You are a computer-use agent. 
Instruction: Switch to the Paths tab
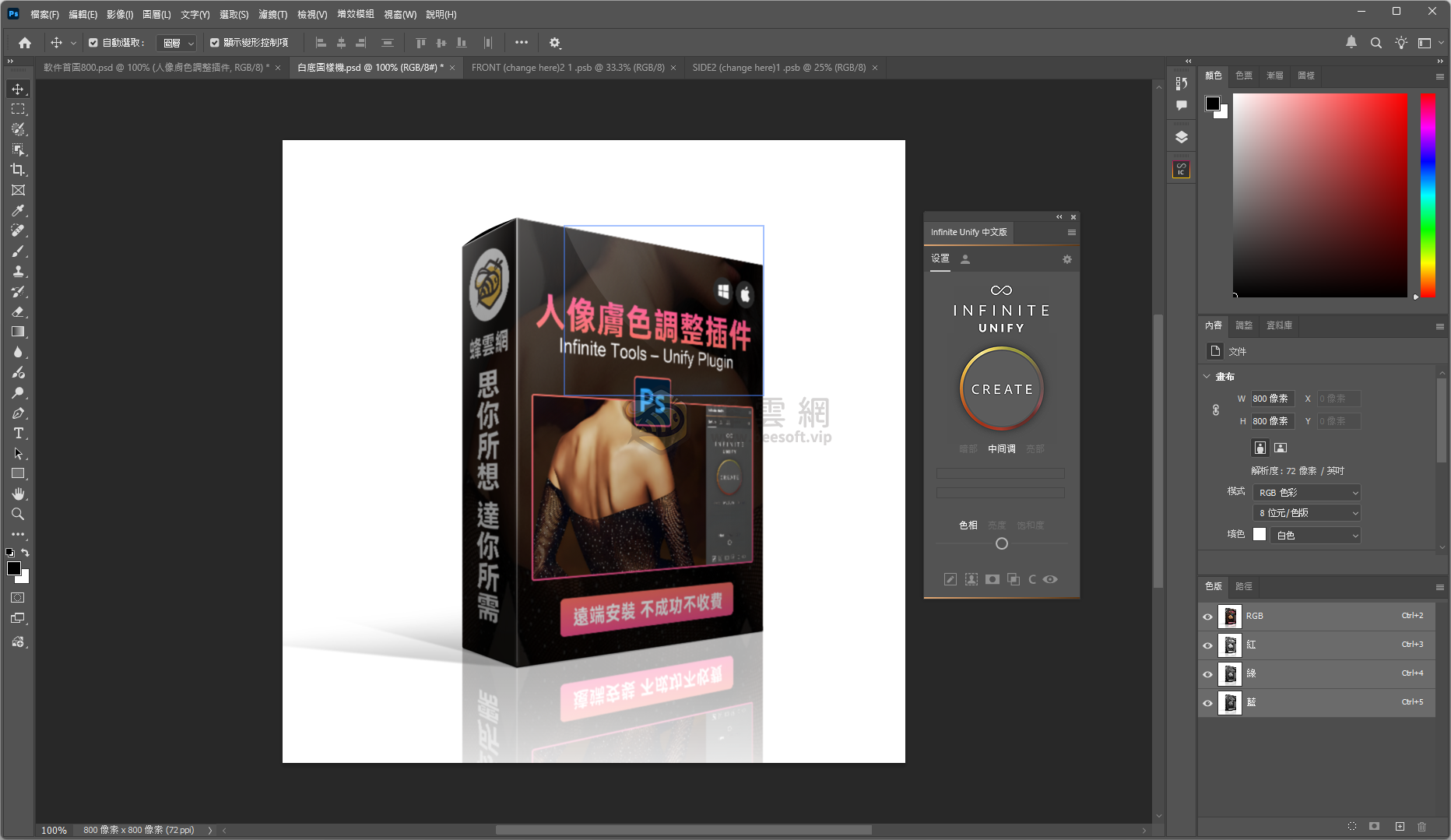[x=1244, y=586]
